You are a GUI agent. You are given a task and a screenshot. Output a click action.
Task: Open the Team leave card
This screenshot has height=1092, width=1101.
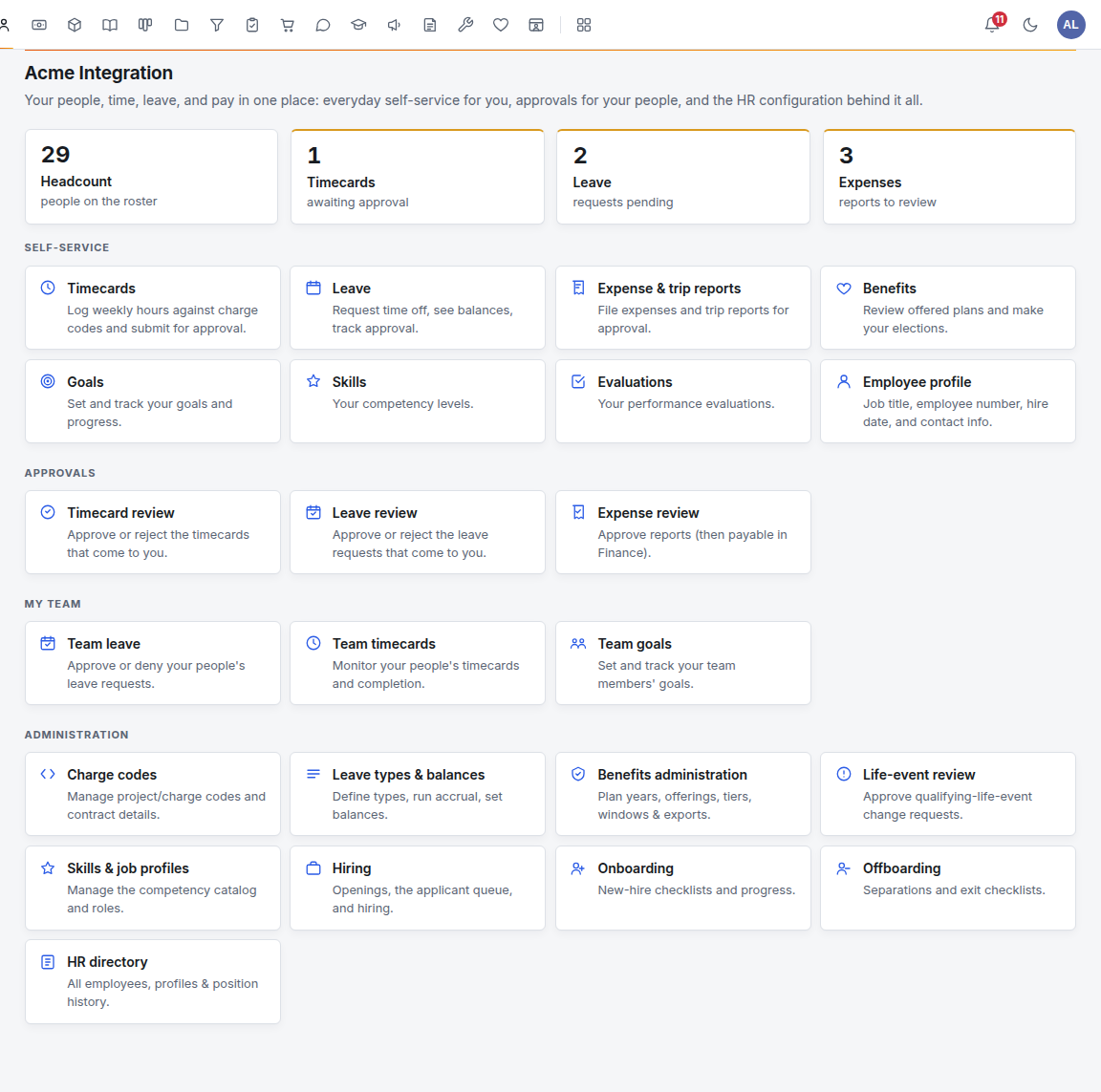click(x=152, y=663)
